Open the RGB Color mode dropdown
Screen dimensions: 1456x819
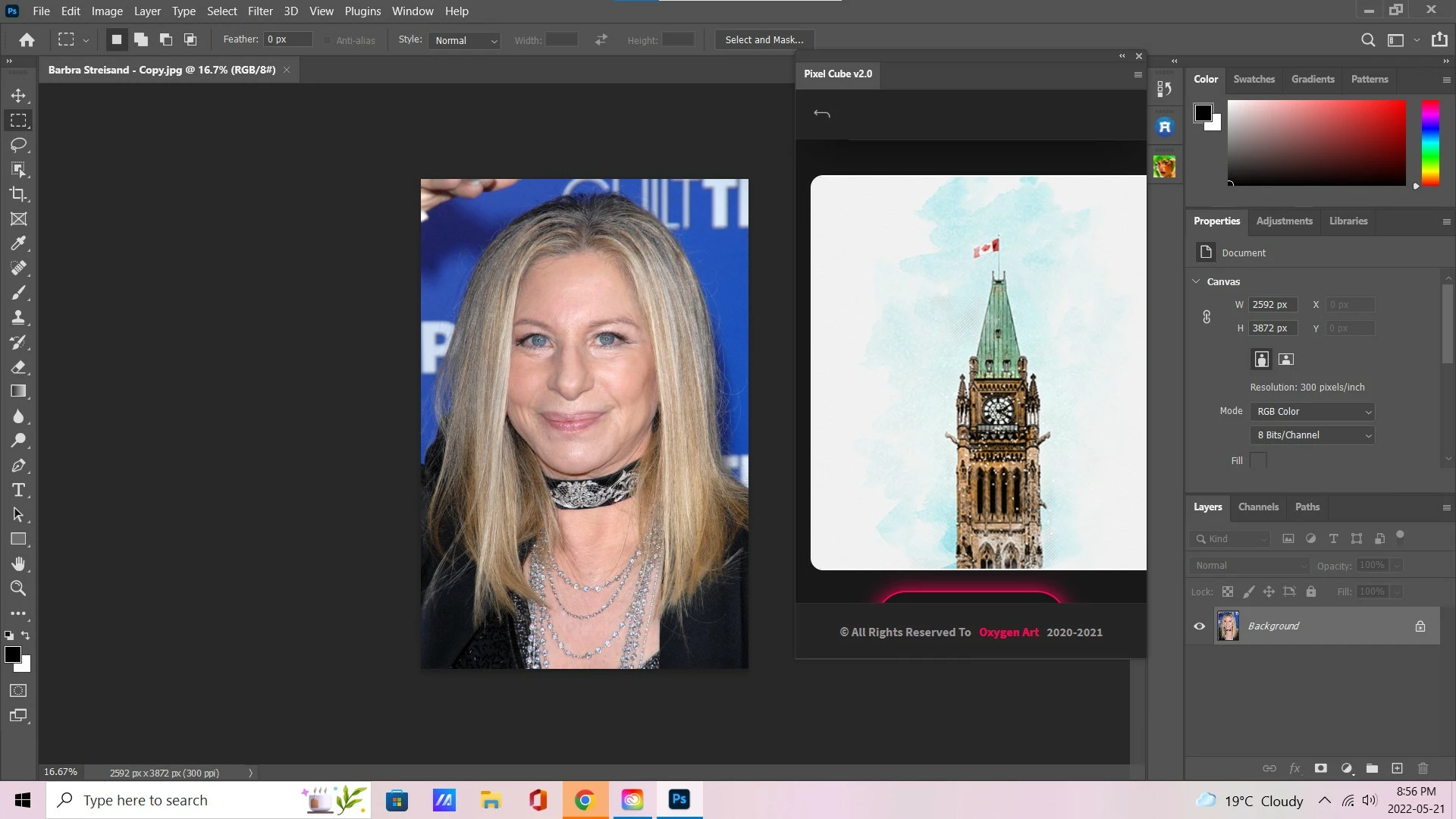[x=1313, y=412]
